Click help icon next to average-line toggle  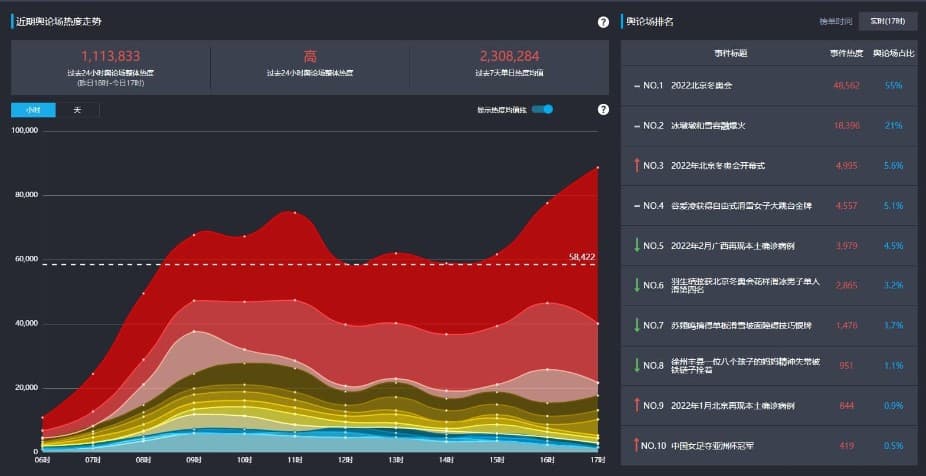(603, 109)
